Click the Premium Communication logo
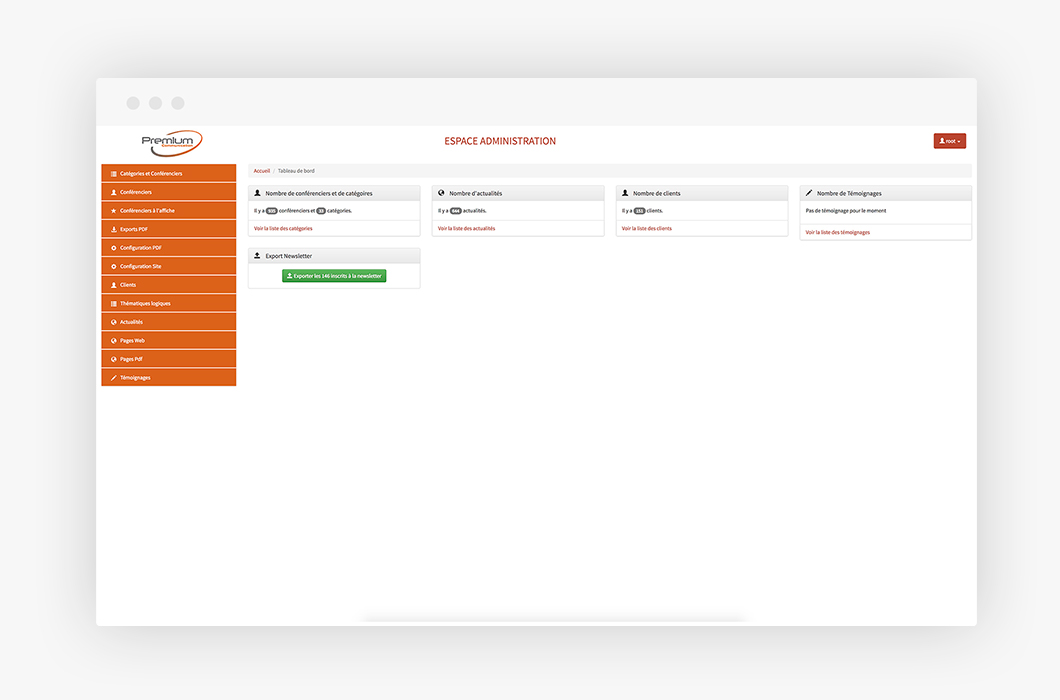Screen dimensions: 1060x700 172,142
